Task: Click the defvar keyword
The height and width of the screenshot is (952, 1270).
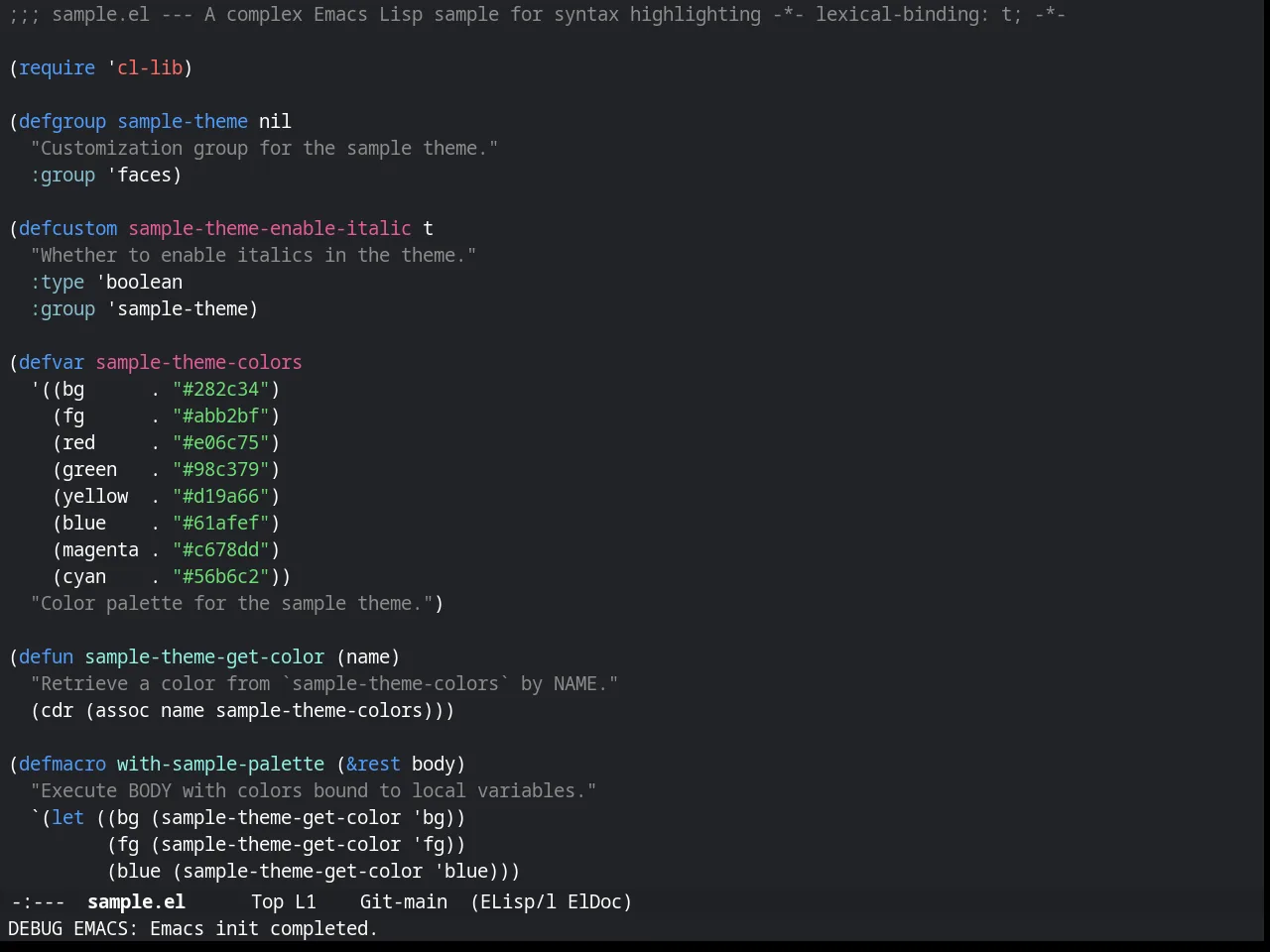Action: [52, 362]
